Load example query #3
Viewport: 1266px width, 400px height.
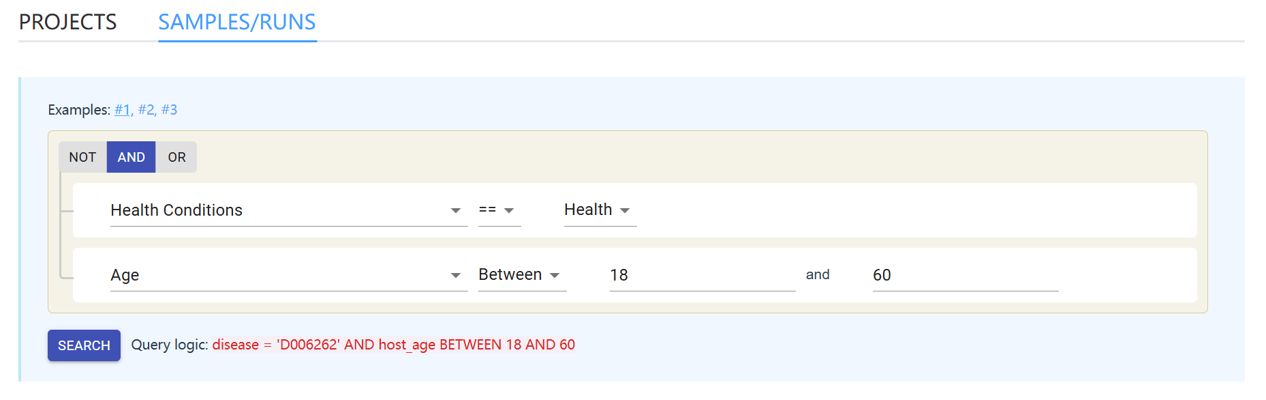point(169,110)
